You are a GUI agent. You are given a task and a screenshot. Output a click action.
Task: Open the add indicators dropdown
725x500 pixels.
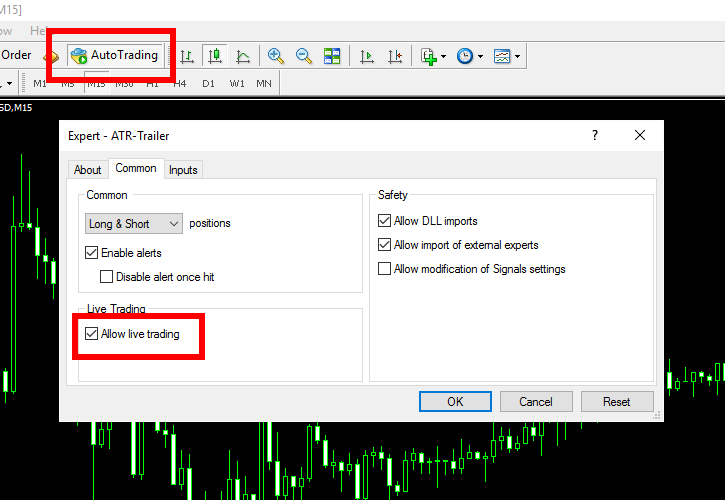point(433,56)
